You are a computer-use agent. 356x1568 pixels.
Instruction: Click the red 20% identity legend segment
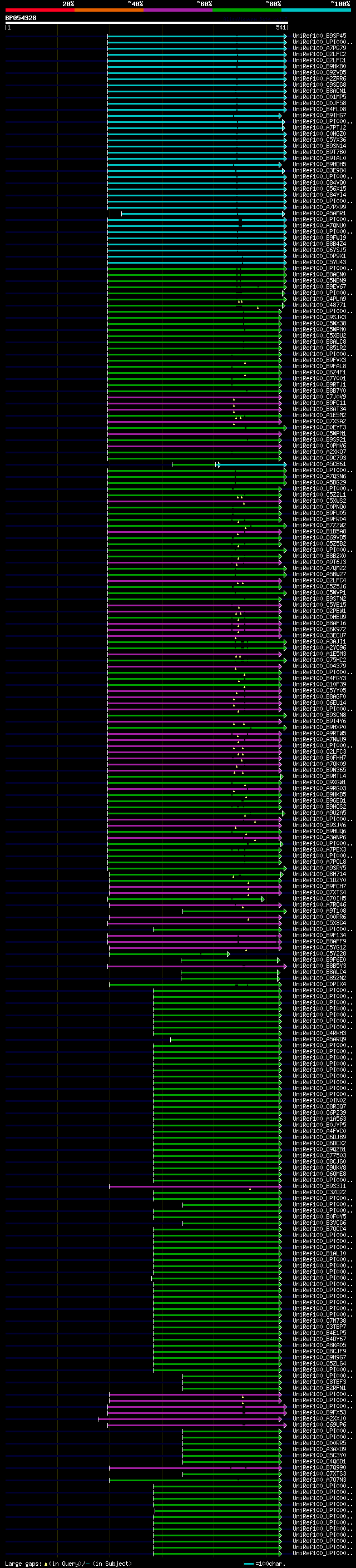point(39,10)
